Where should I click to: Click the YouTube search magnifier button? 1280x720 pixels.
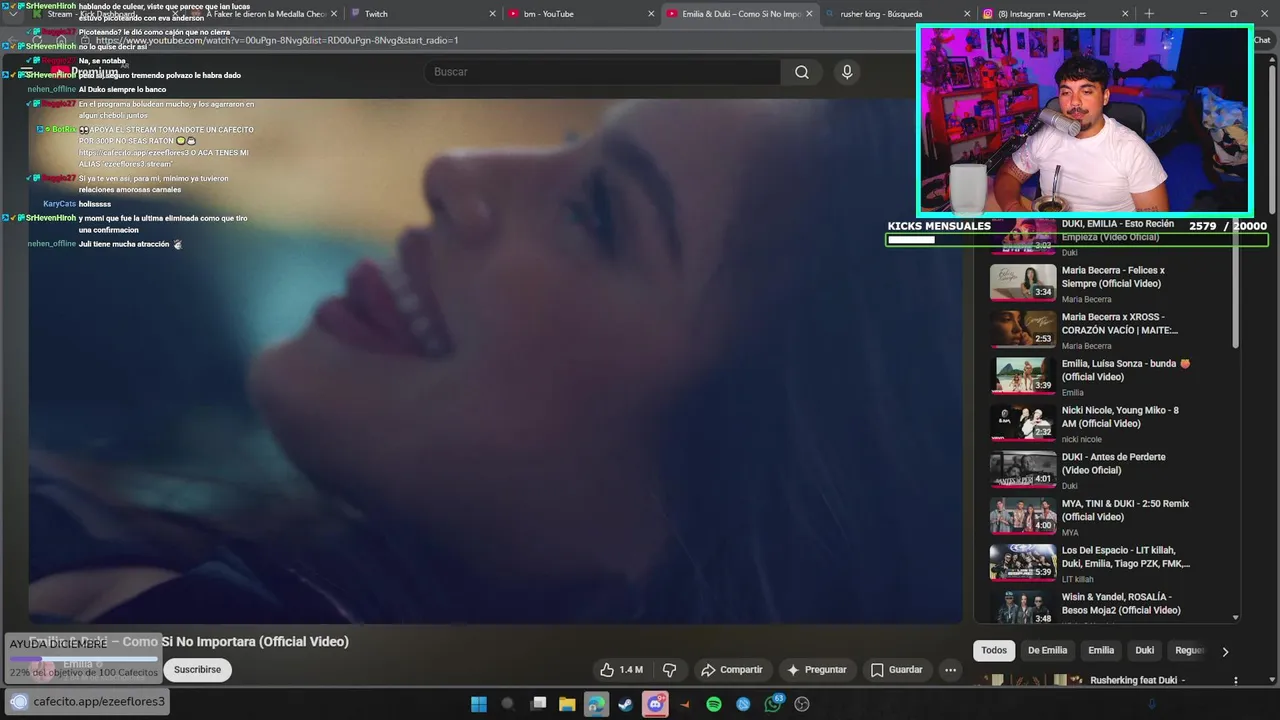pos(802,72)
